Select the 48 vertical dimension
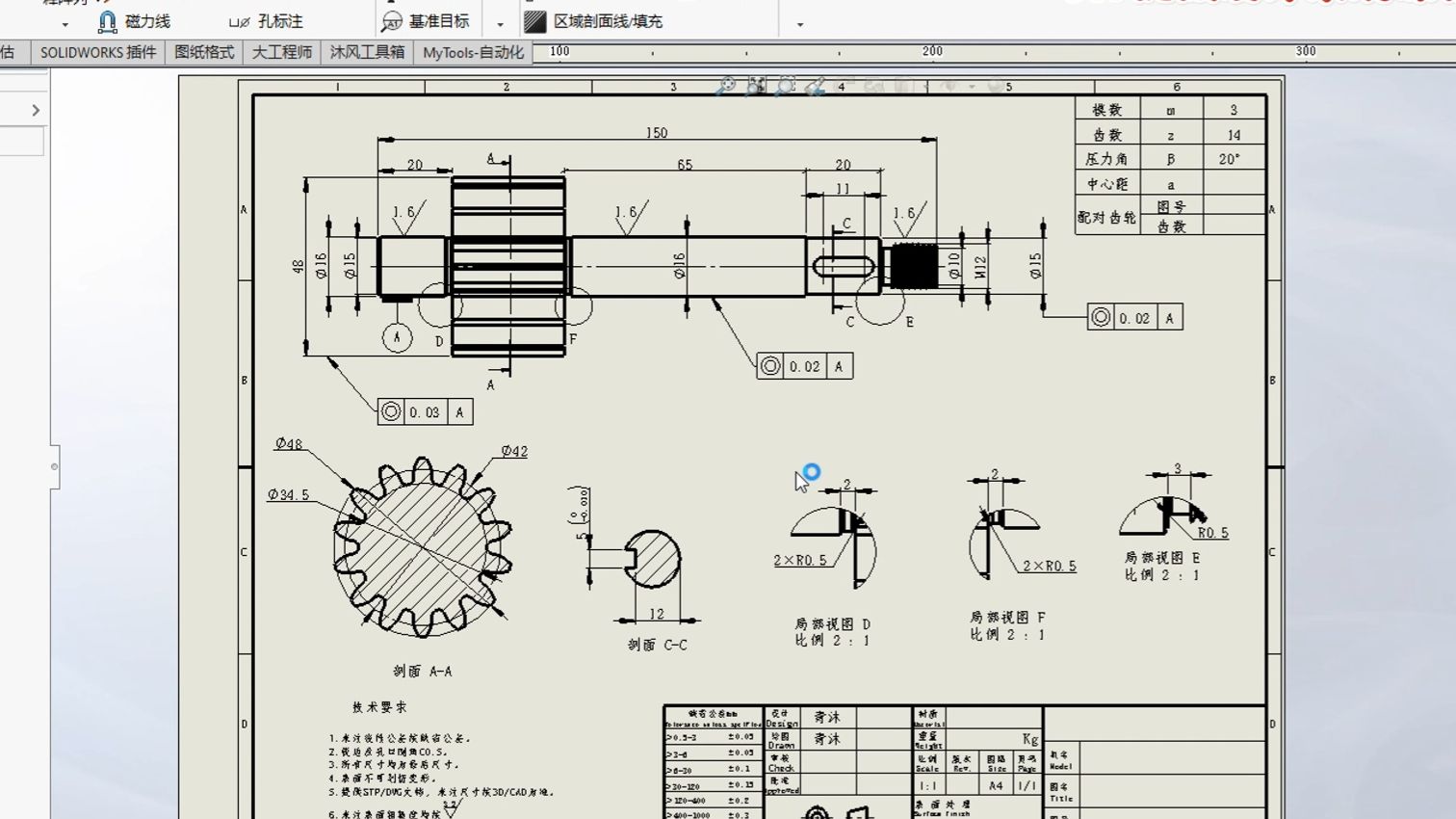Image resolution: width=1456 pixels, height=819 pixels. [x=298, y=266]
